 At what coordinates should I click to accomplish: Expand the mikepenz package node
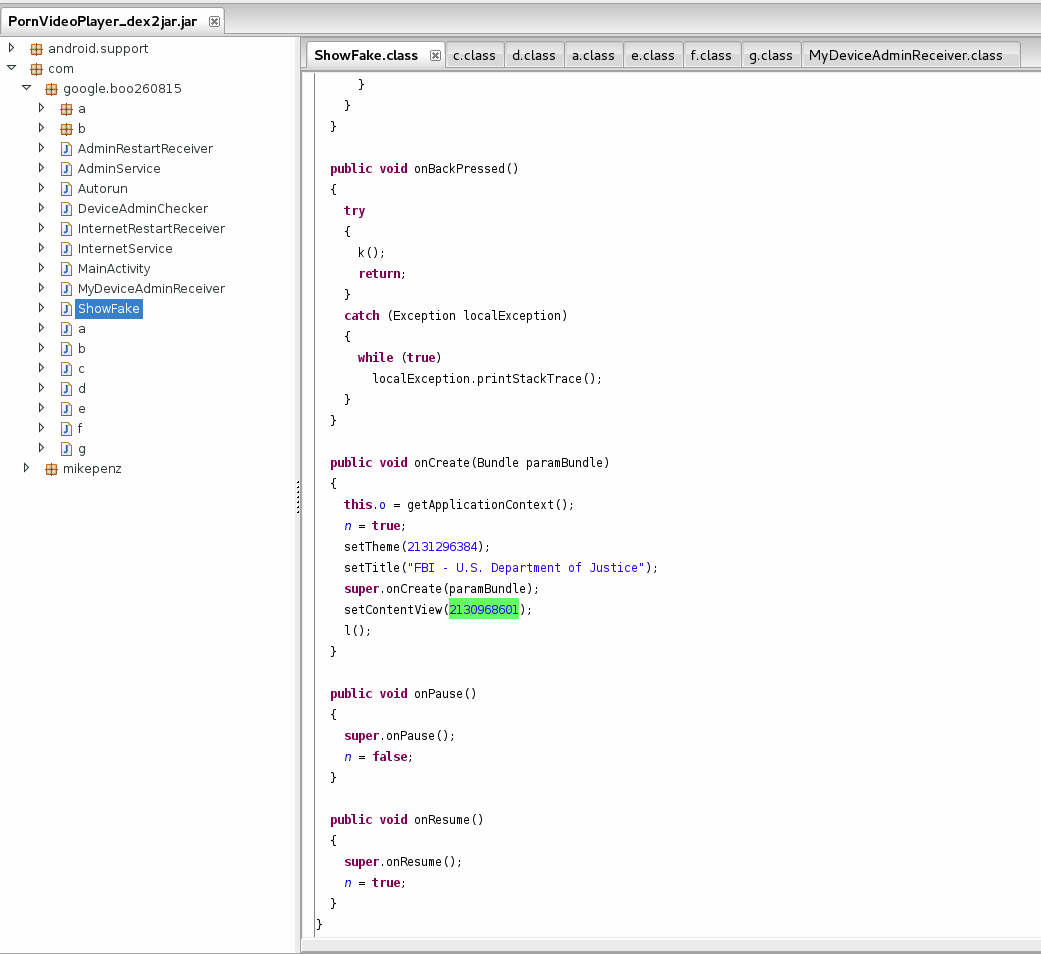26,468
